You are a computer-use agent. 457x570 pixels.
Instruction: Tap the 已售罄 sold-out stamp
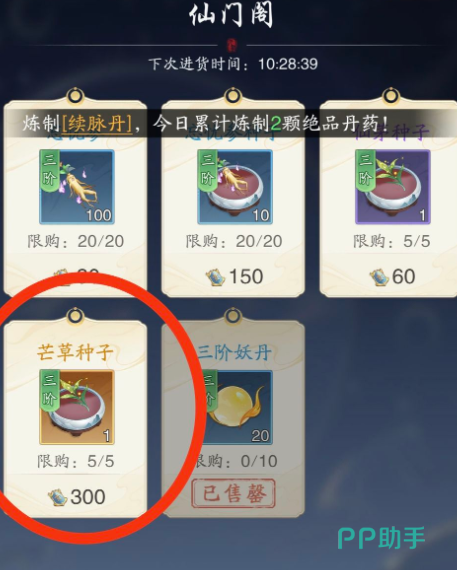point(233,493)
